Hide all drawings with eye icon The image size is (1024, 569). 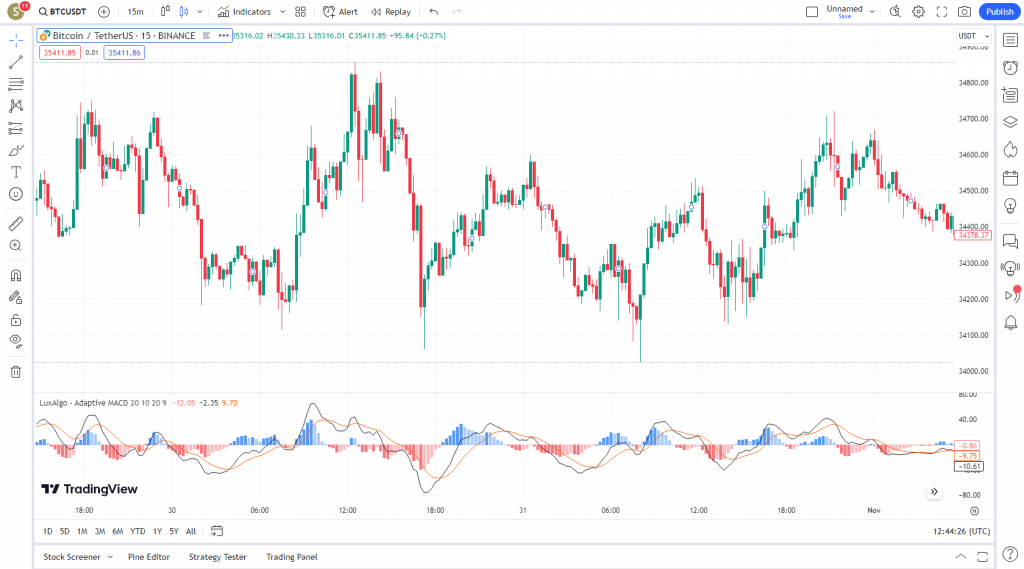[16, 341]
